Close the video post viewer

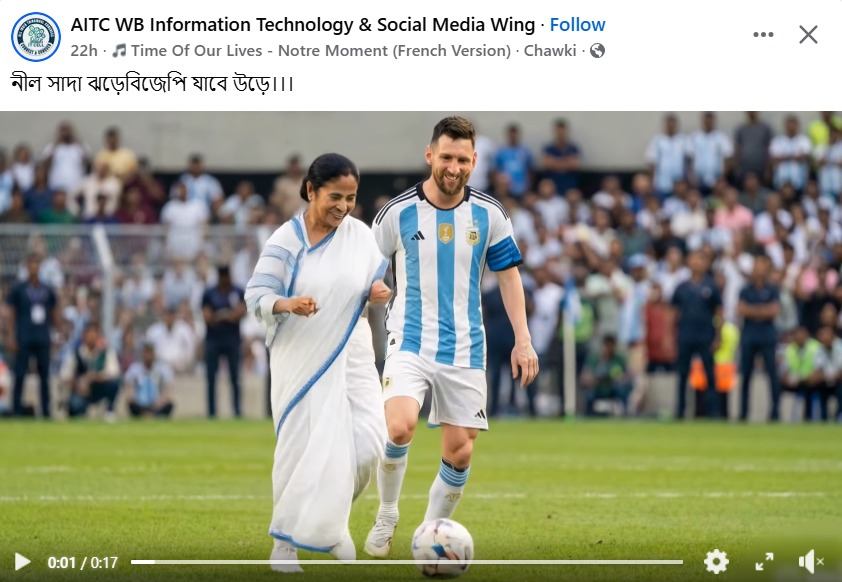(808, 35)
